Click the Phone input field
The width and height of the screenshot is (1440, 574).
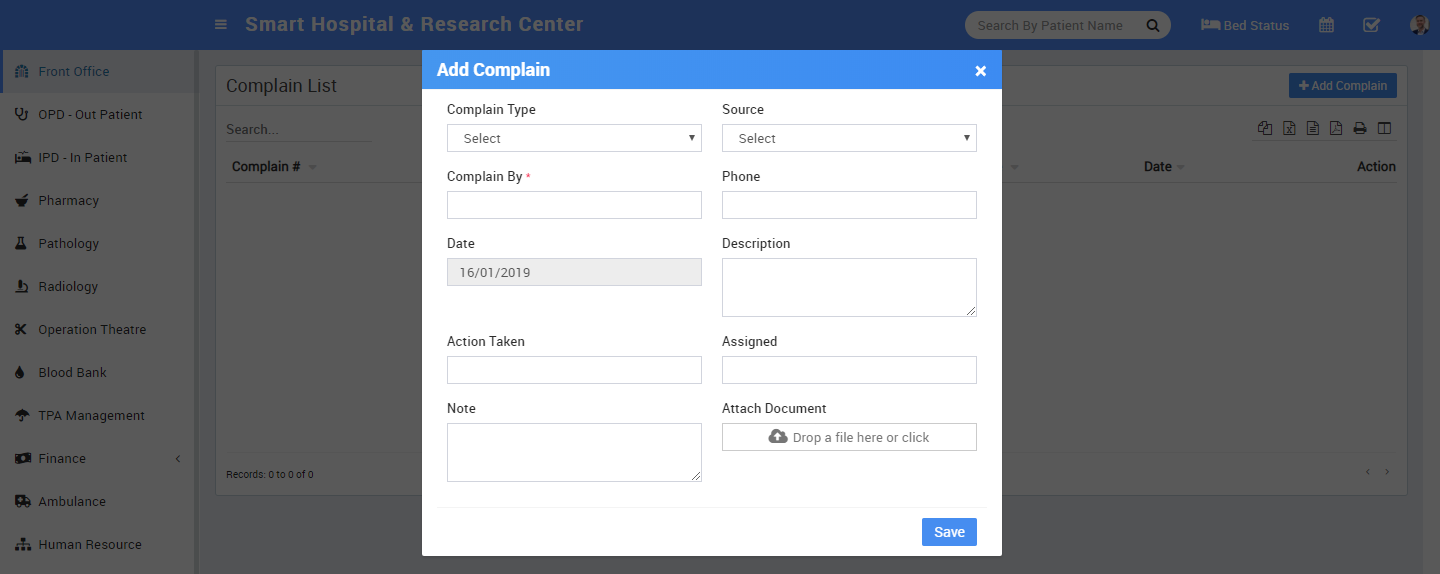(x=849, y=205)
